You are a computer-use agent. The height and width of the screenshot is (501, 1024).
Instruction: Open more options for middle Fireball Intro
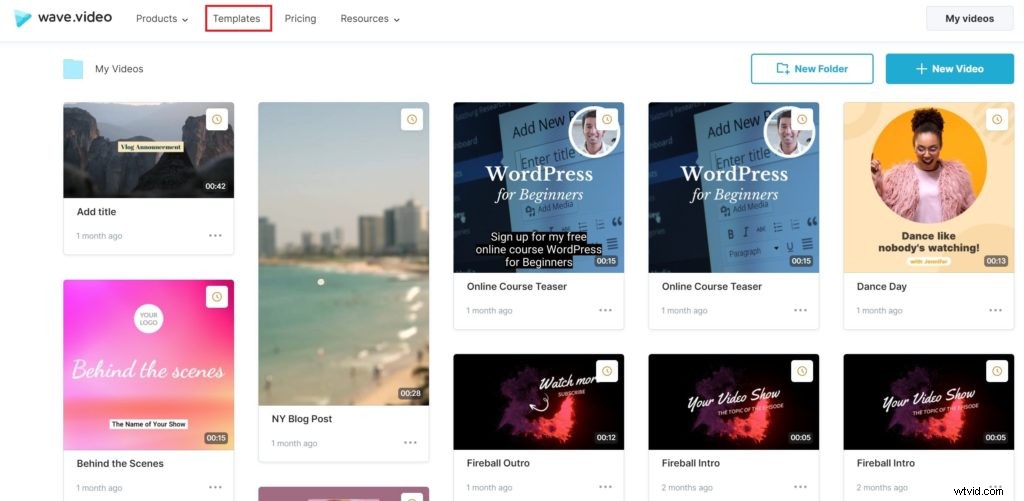(801, 487)
